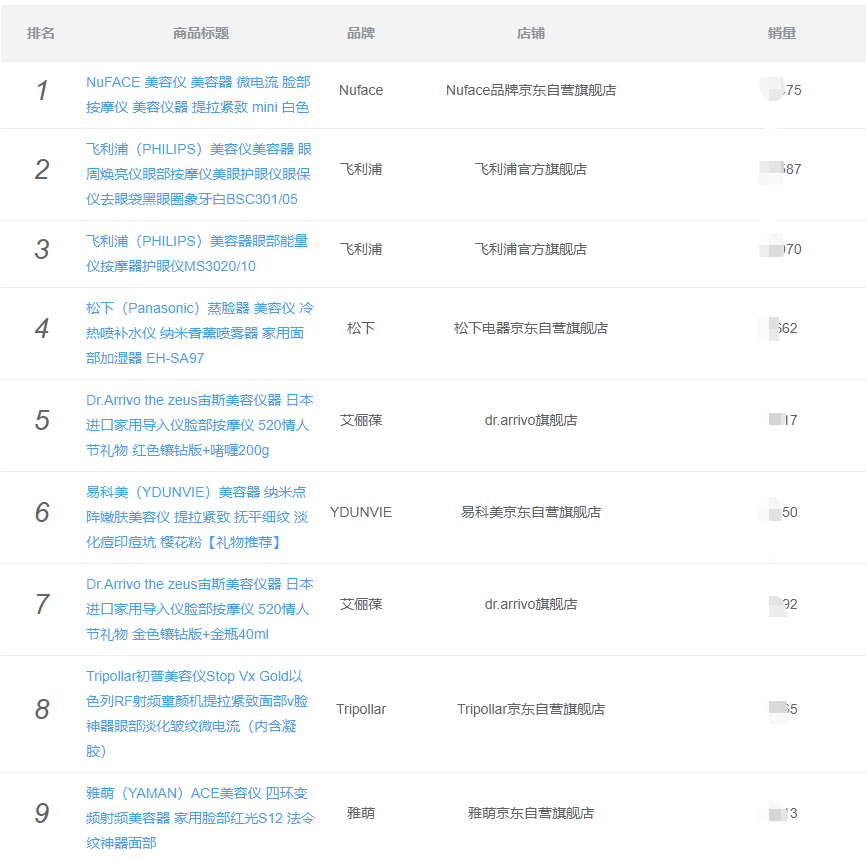Click the 商品标题 column header
This screenshot has height=862, width=866.
(201, 33)
